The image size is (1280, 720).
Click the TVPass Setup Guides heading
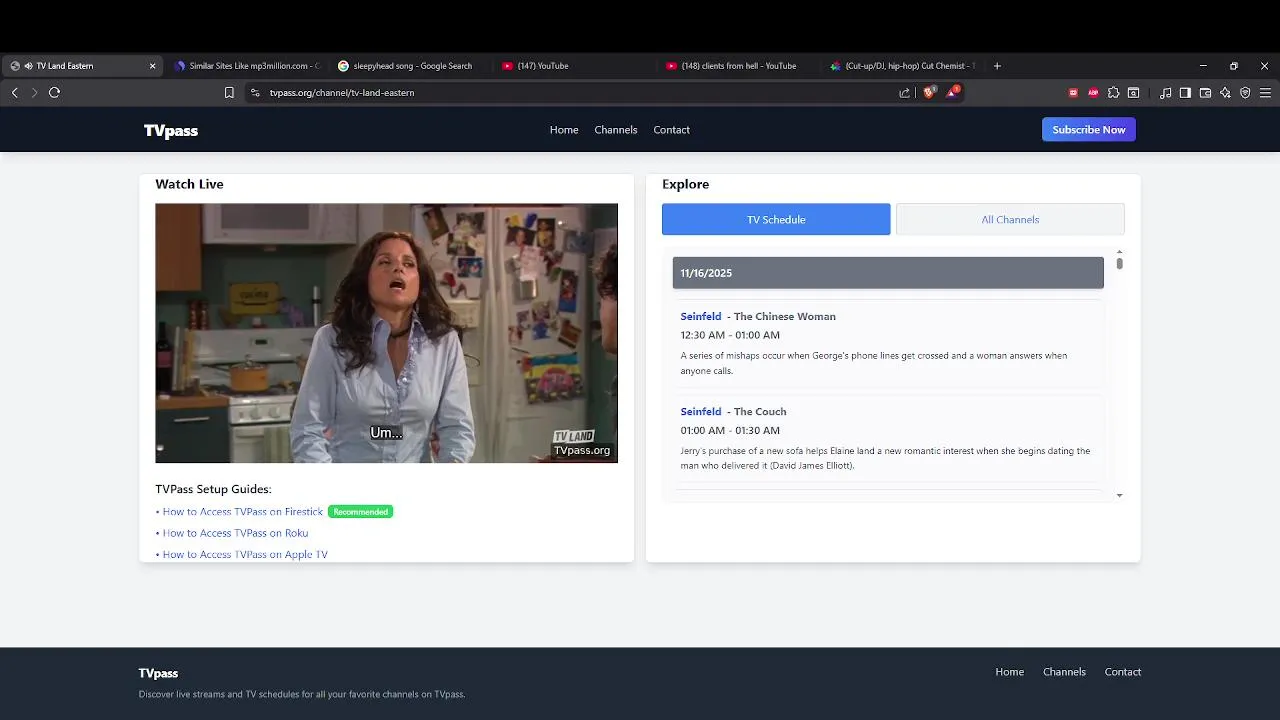coord(213,489)
